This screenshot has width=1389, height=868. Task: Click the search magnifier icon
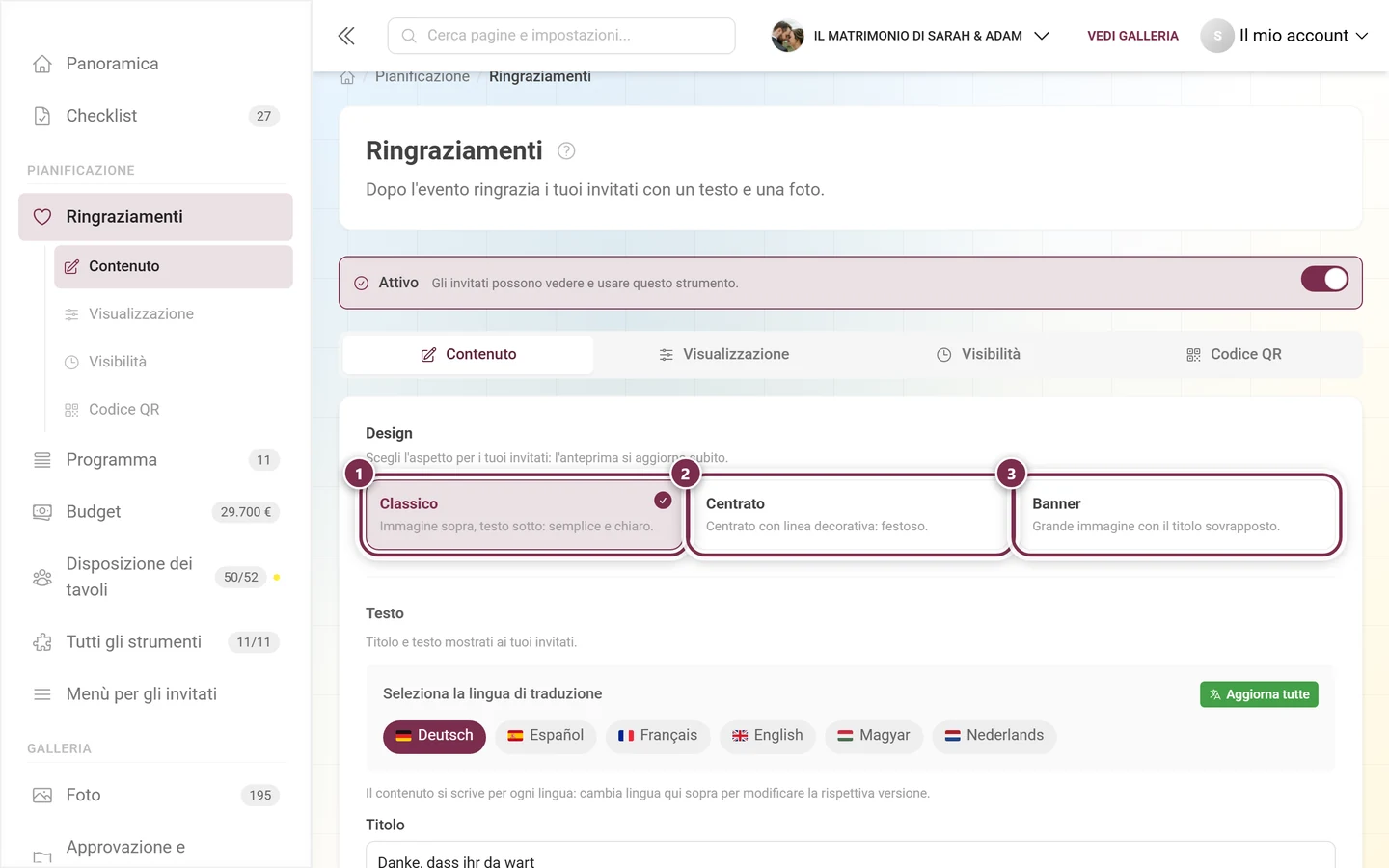[x=409, y=36]
